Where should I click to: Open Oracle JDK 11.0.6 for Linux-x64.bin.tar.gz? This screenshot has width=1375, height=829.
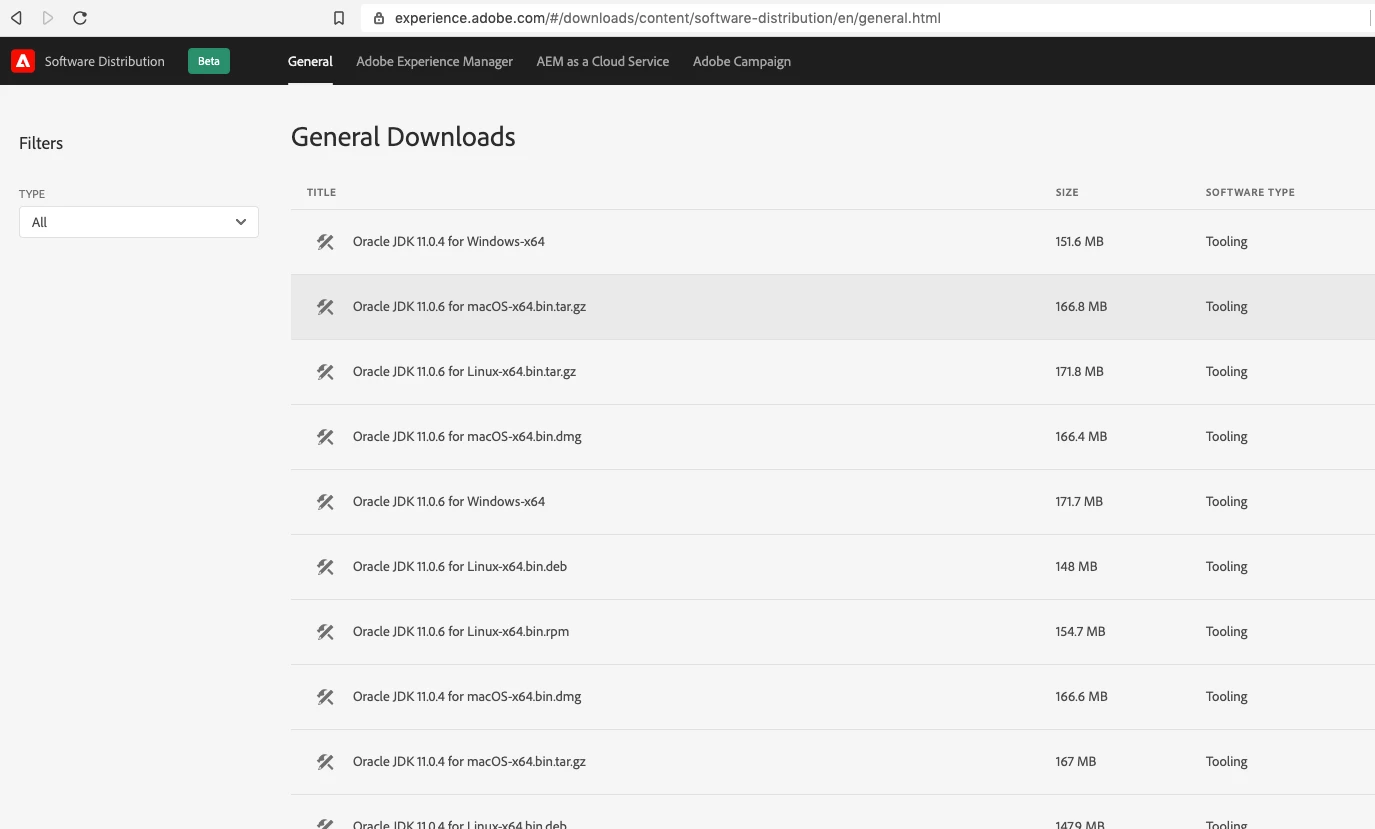coord(464,371)
